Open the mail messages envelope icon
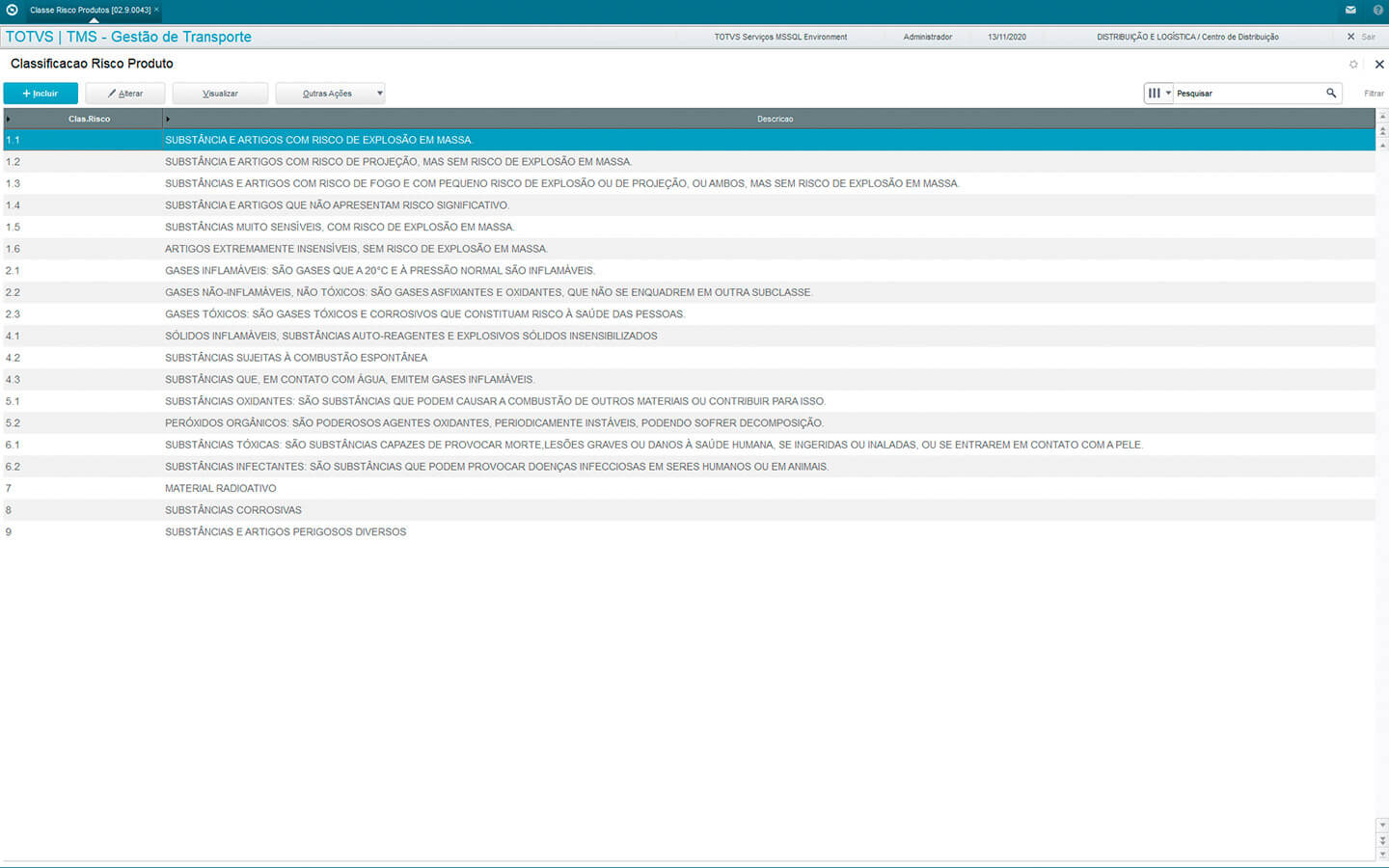 (1350, 10)
